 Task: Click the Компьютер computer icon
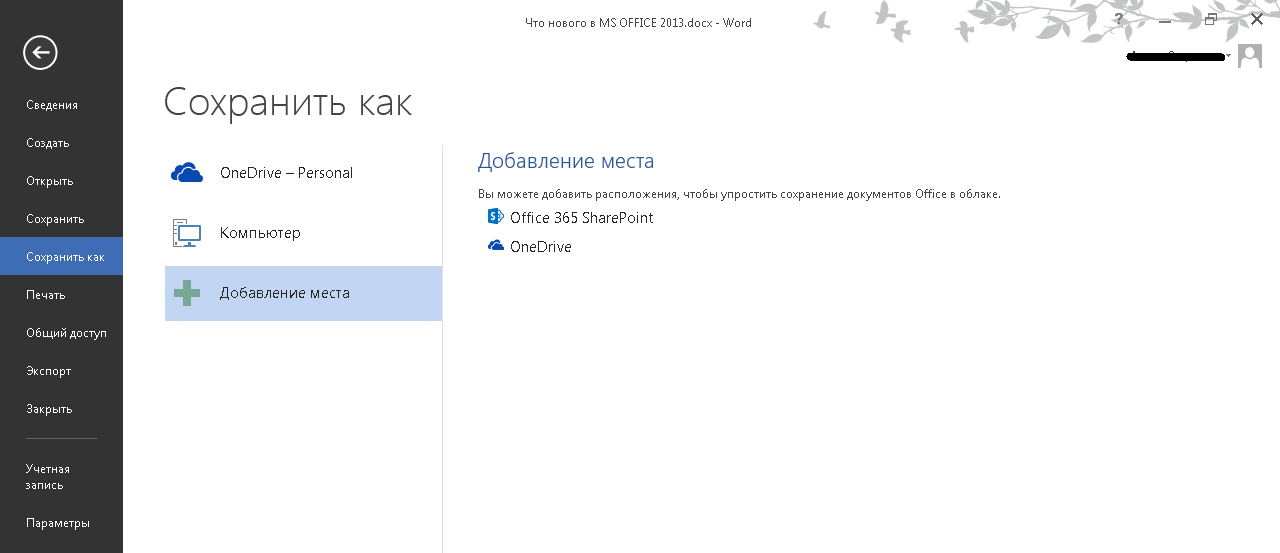(187, 233)
